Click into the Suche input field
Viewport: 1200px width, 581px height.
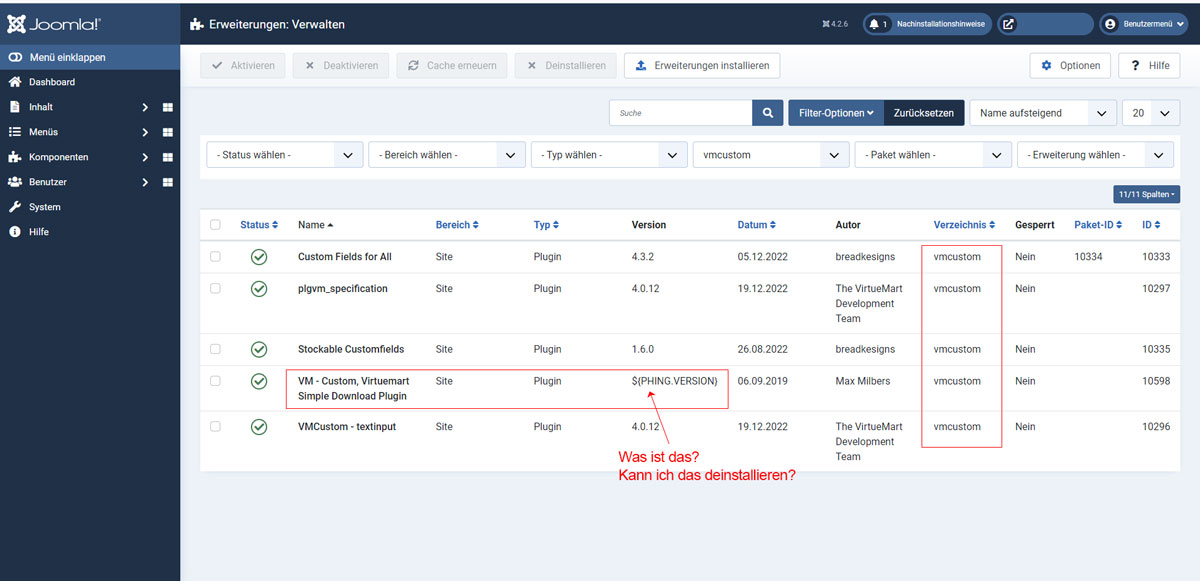[x=681, y=113]
